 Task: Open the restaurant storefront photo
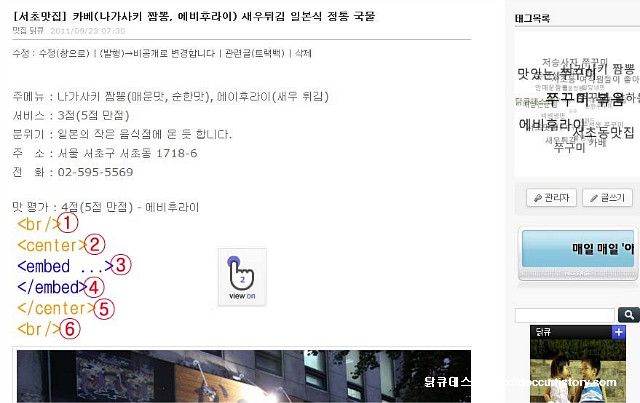pyautogui.click(x=244, y=376)
